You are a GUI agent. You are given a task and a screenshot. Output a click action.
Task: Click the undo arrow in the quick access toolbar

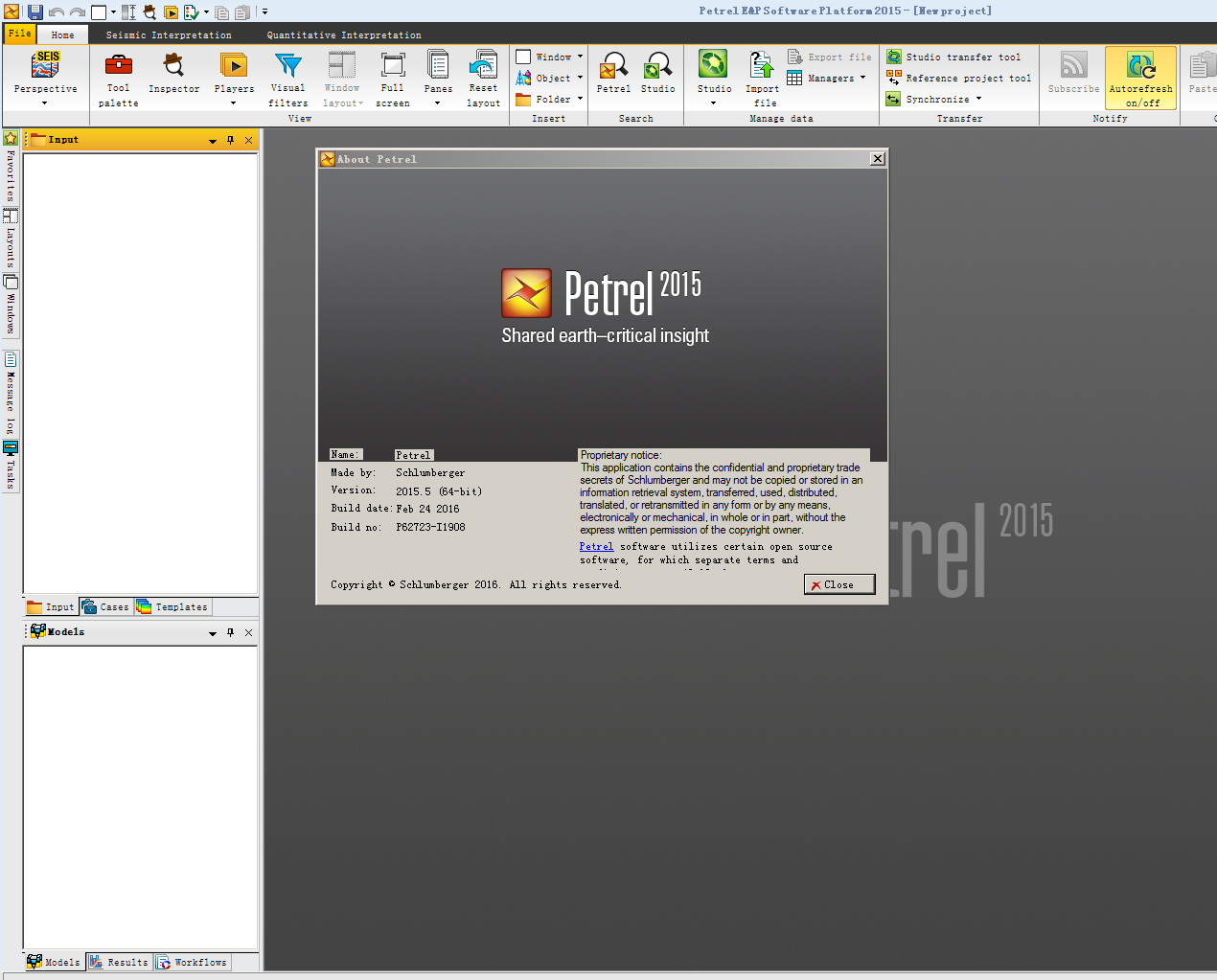(x=57, y=12)
